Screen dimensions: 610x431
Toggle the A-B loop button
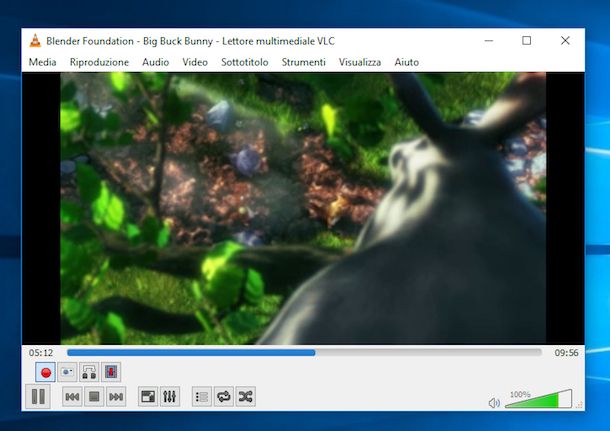[89, 372]
